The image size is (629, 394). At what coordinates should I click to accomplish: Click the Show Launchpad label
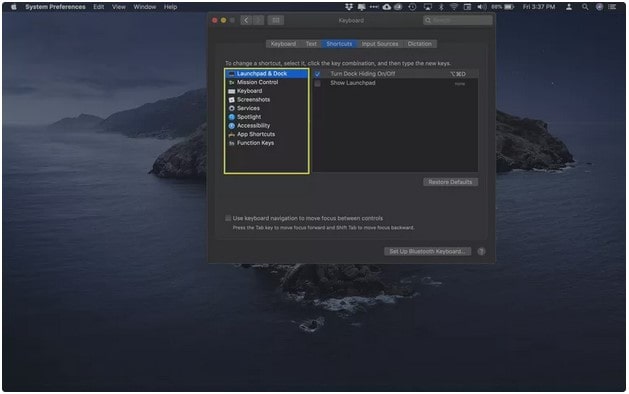353,83
